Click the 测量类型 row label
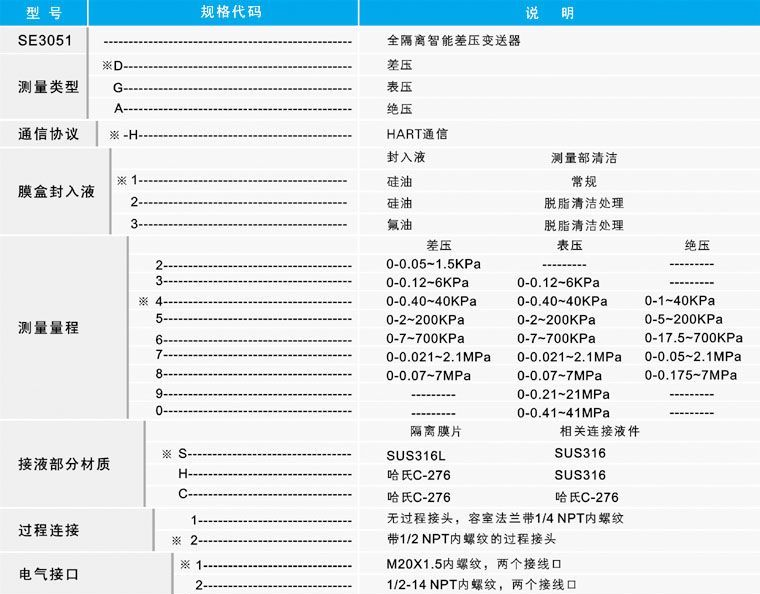Image resolution: width=760 pixels, height=594 pixels. click(48, 87)
